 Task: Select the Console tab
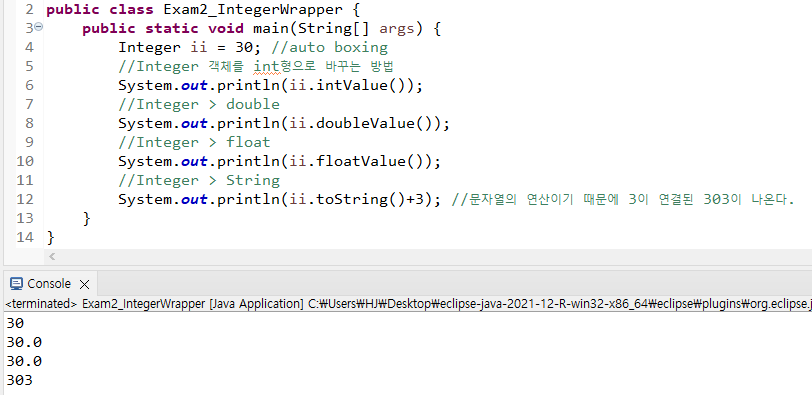click(x=49, y=284)
